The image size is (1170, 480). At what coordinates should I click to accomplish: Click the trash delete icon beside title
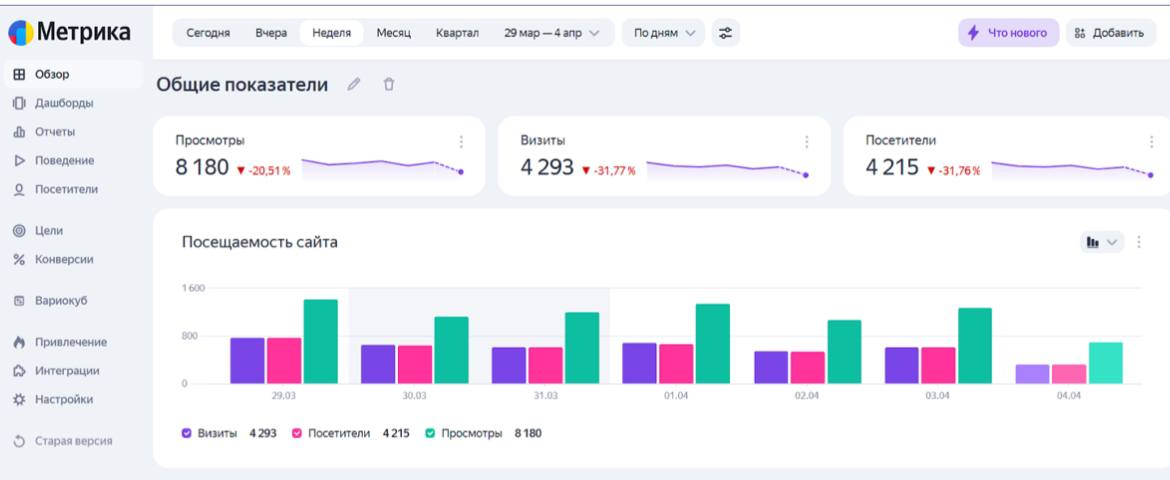[x=388, y=87]
